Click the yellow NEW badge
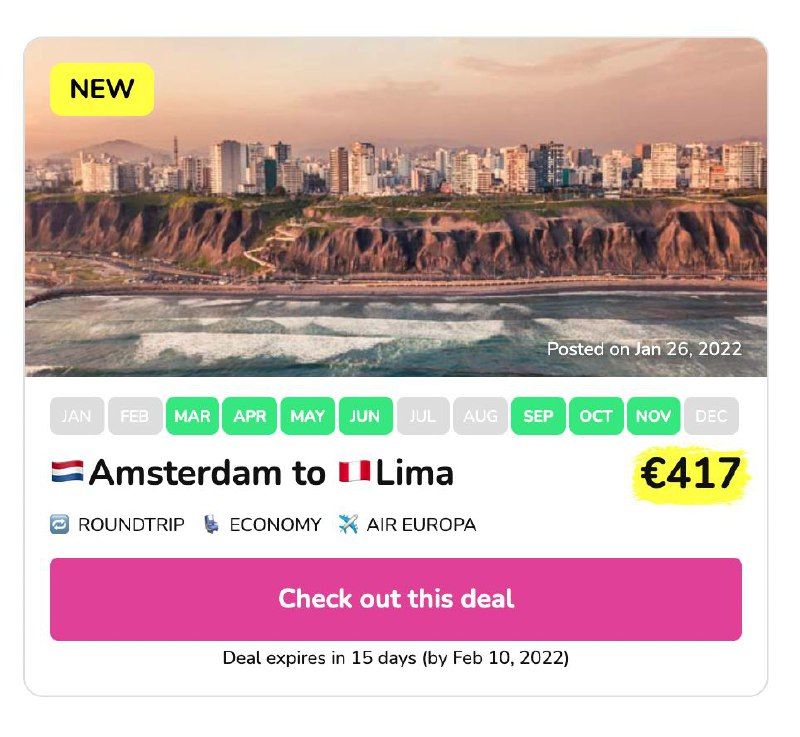Viewport: 800px width, 737px height. tap(102, 89)
